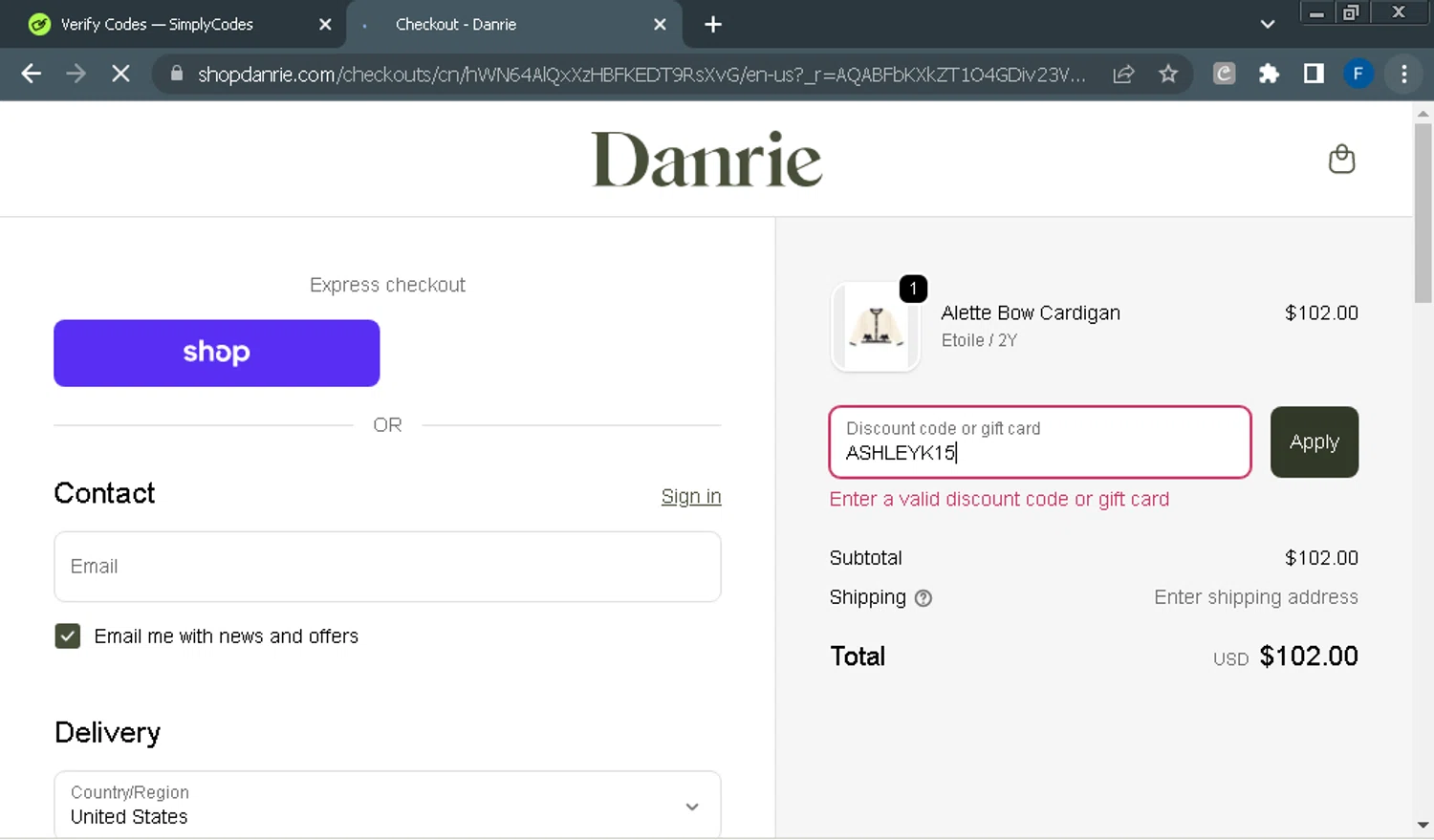Image resolution: width=1434 pixels, height=840 pixels.
Task: Open a new browser tab
Action: 713,25
